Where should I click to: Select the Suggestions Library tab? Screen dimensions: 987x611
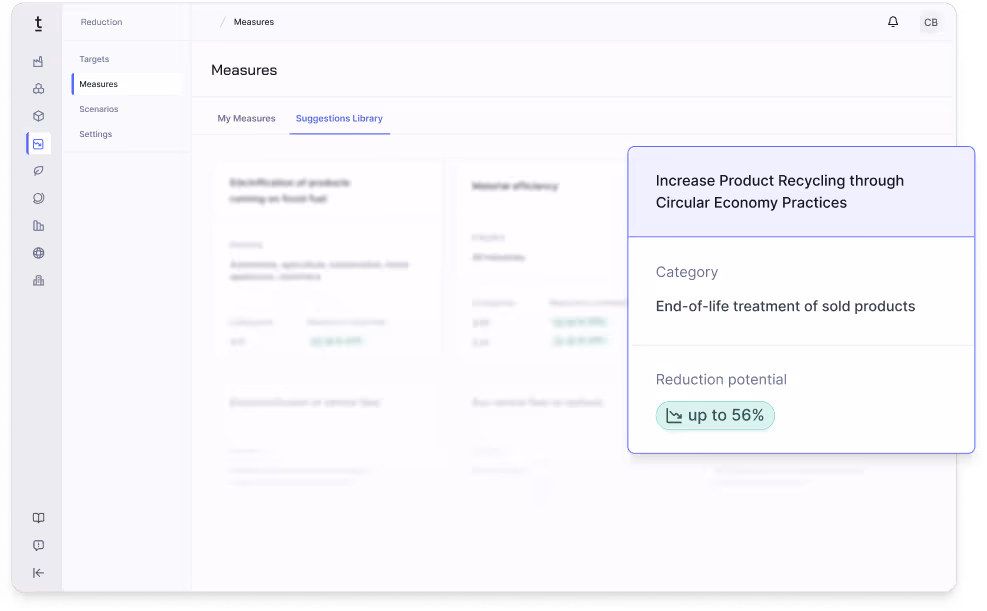(339, 117)
